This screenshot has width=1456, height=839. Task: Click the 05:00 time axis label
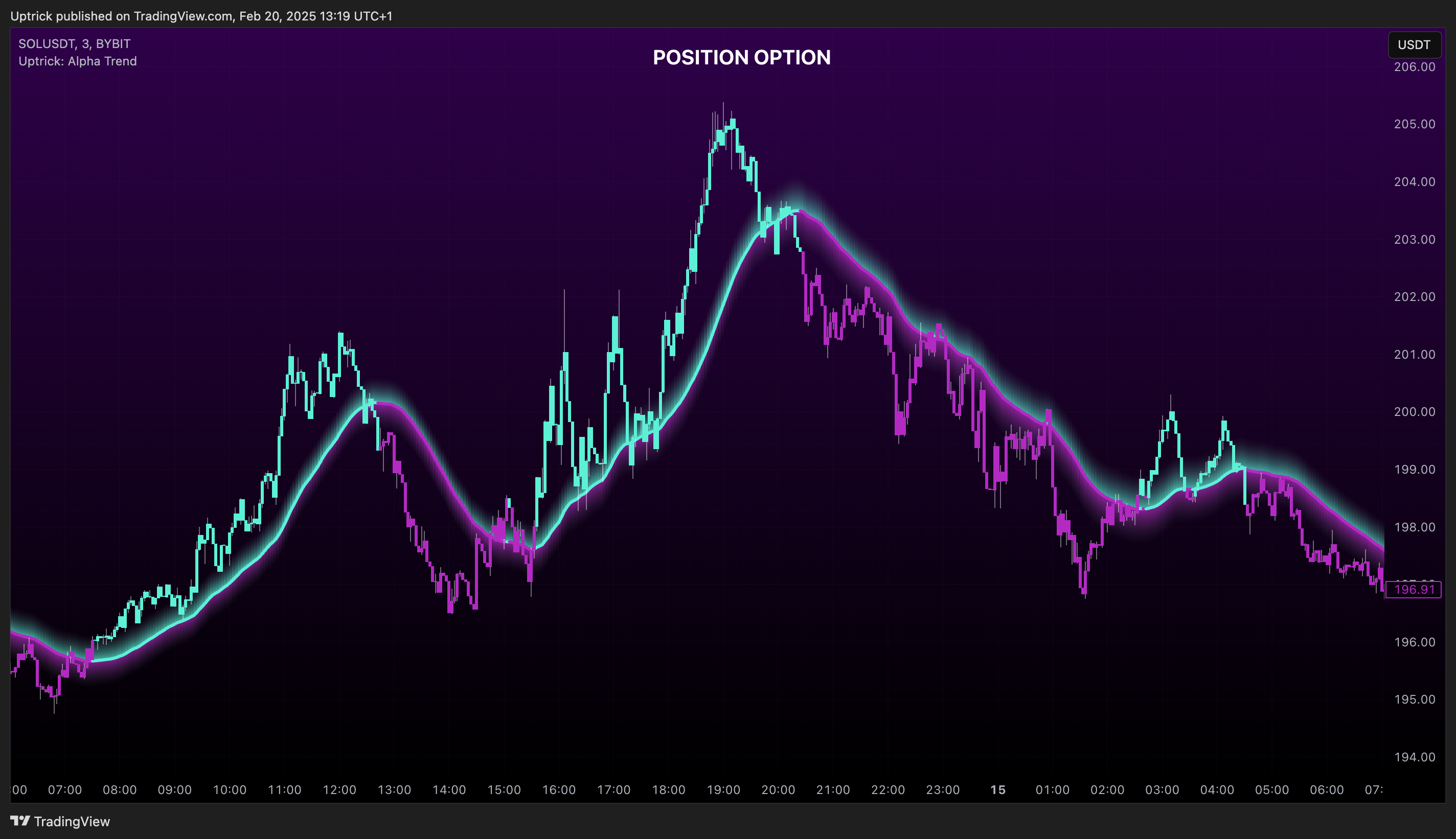[x=1272, y=789]
